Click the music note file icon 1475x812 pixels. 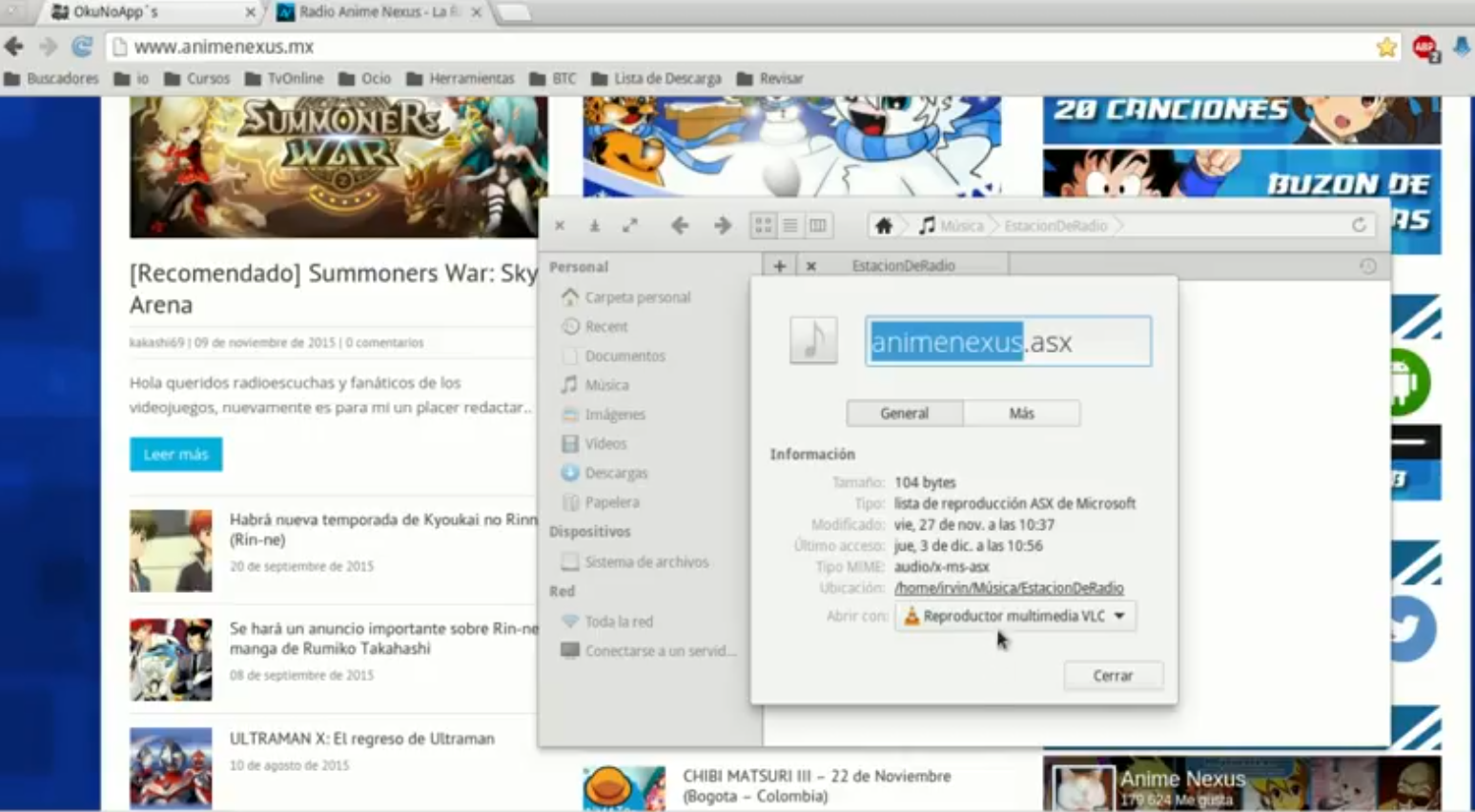[813, 340]
